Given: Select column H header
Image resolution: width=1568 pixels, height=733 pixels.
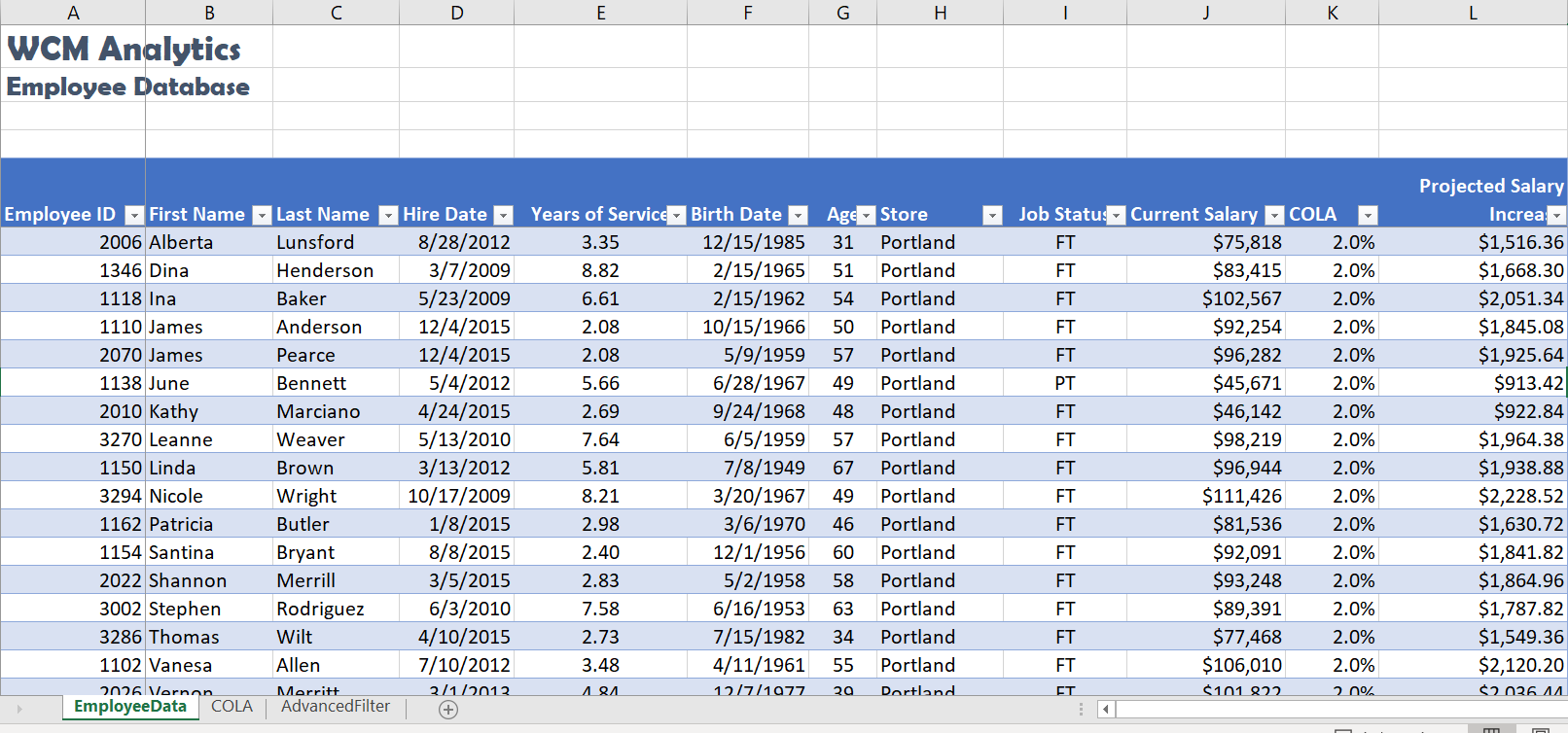Looking at the screenshot, I should point(940,13).
